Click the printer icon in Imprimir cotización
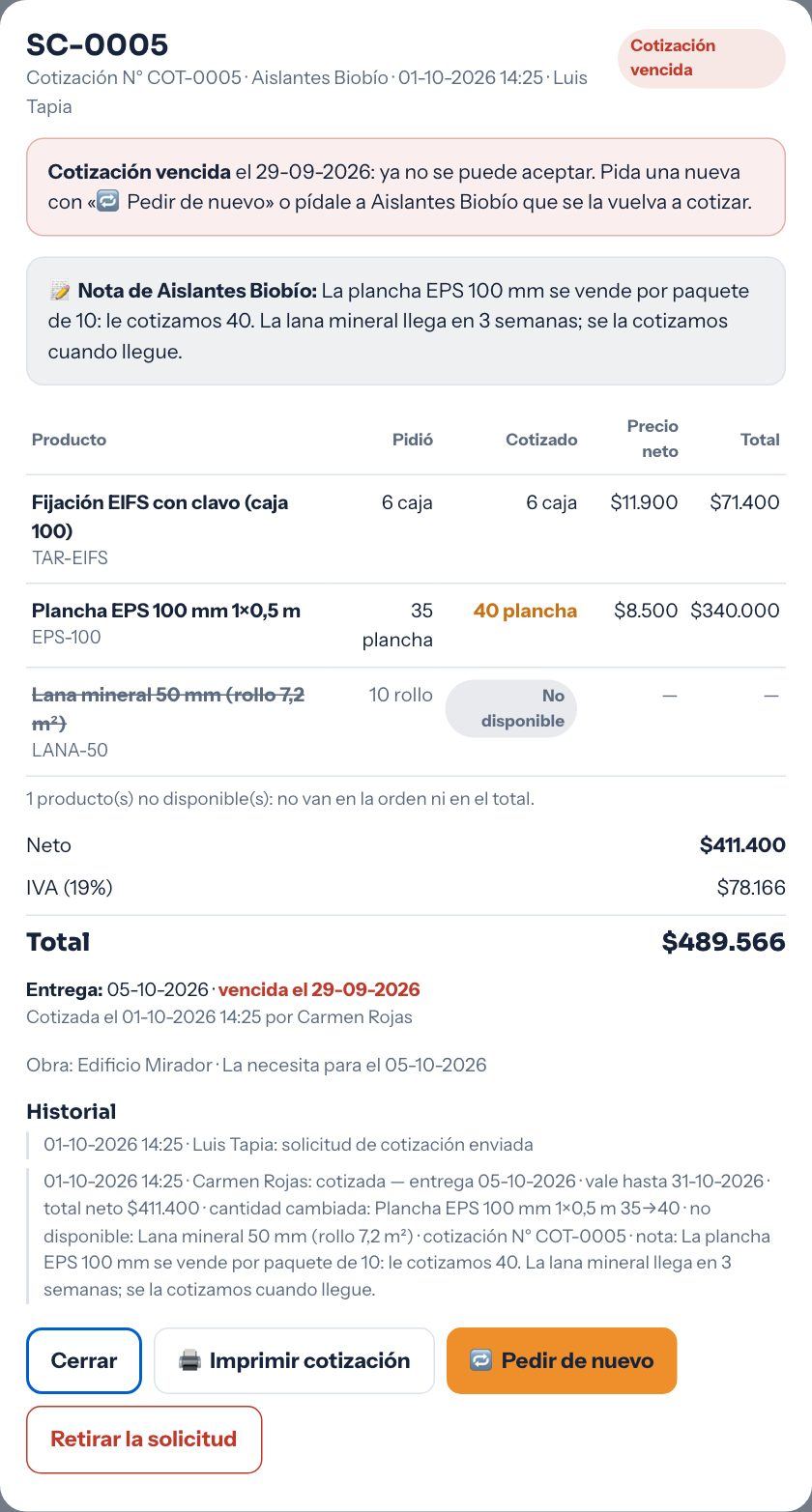Viewport: 812px width, 1512px height. [x=189, y=1360]
